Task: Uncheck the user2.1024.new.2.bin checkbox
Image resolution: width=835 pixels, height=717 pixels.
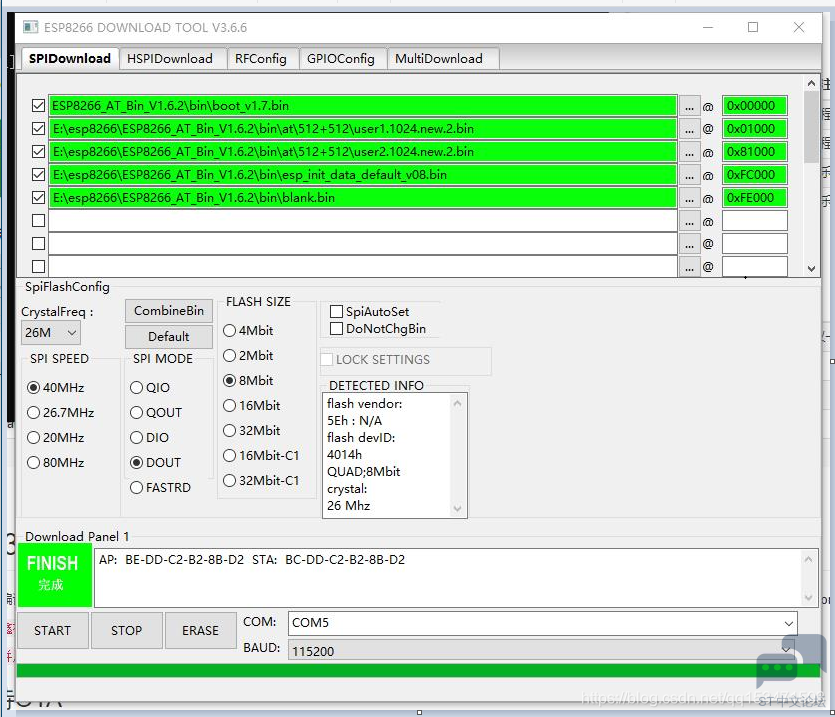Action: (38, 152)
